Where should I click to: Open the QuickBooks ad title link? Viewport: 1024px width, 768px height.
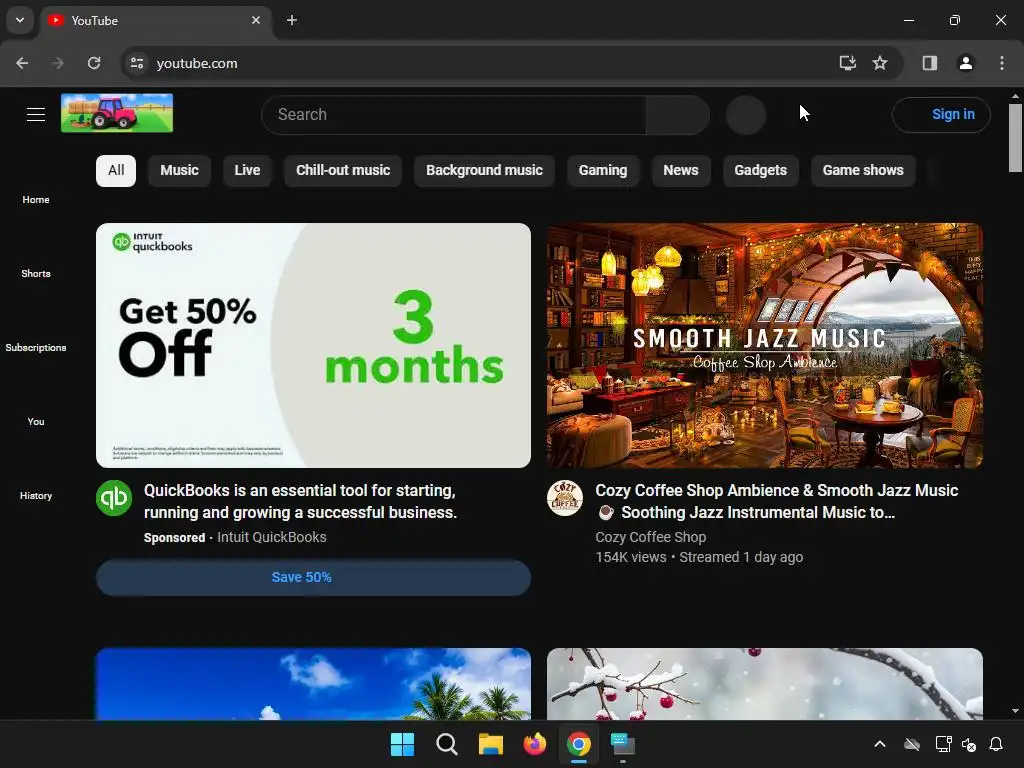pyautogui.click(x=300, y=502)
